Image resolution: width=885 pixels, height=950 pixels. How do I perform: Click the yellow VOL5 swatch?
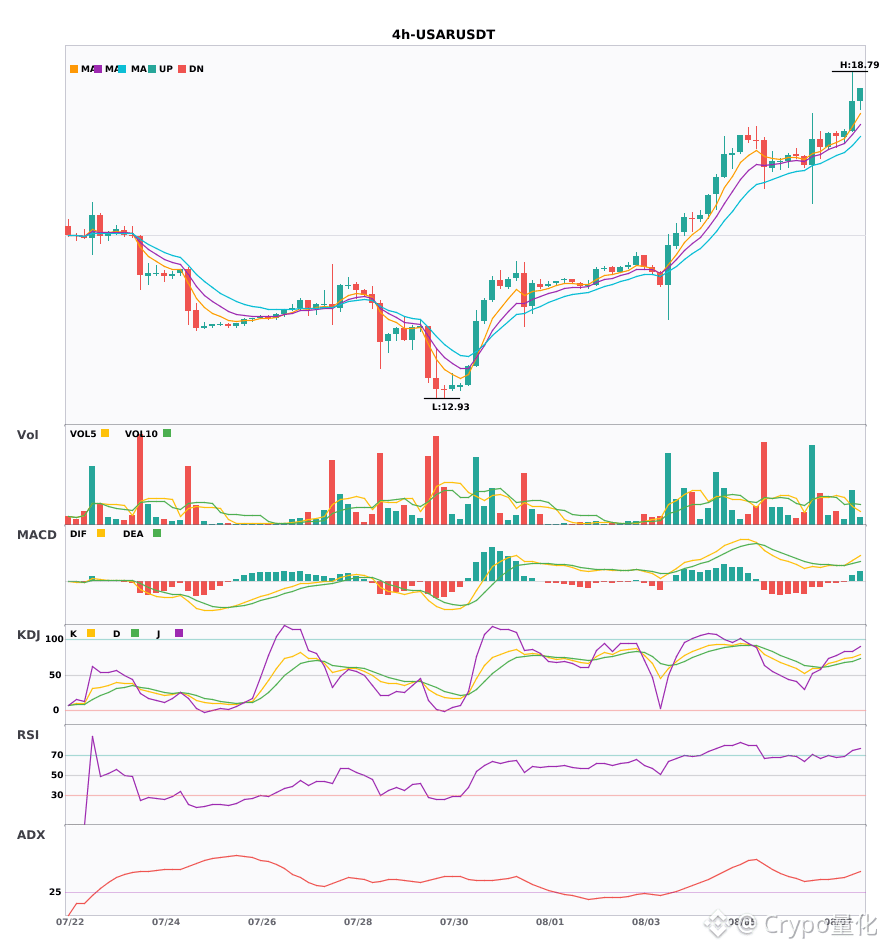tap(105, 433)
